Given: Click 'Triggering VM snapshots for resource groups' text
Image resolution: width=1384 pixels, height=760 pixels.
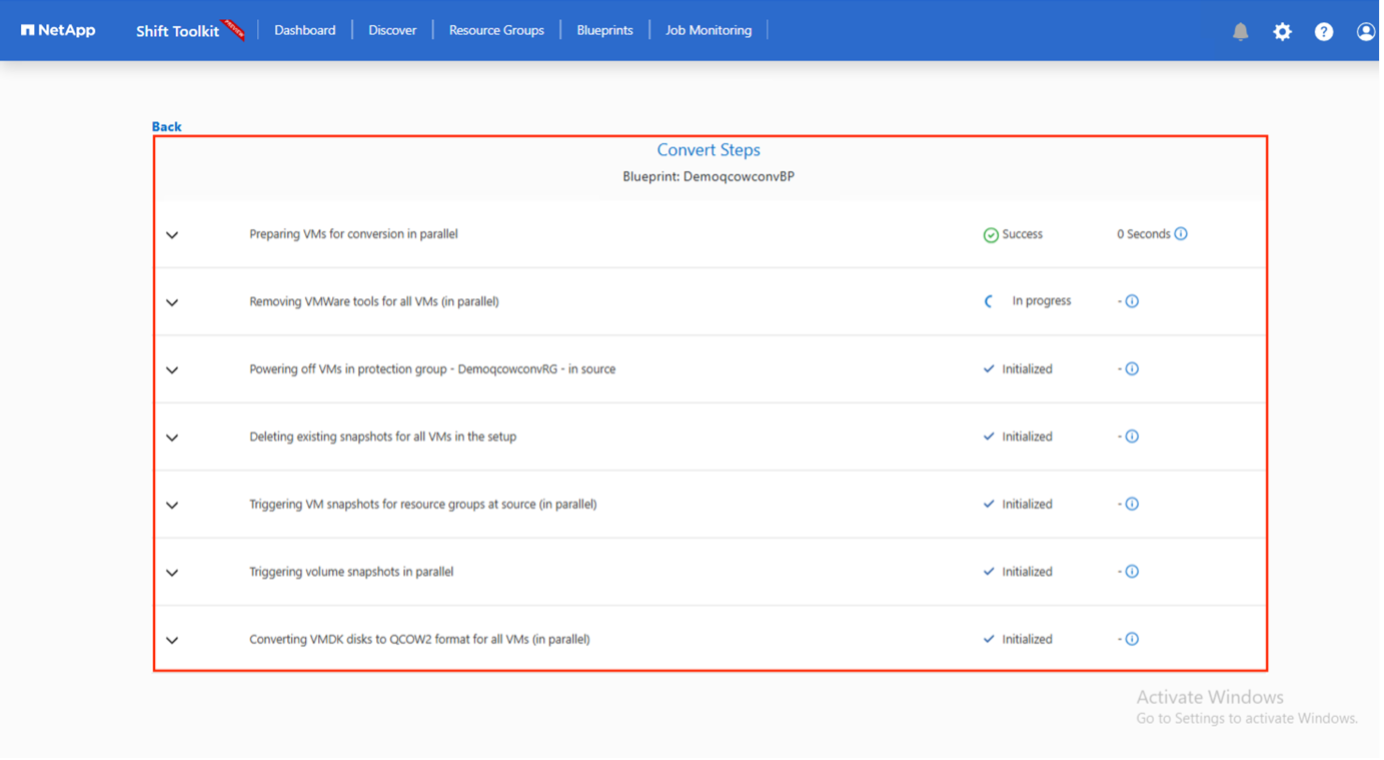Looking at the screenshot, I should click(x=424, y=505).
